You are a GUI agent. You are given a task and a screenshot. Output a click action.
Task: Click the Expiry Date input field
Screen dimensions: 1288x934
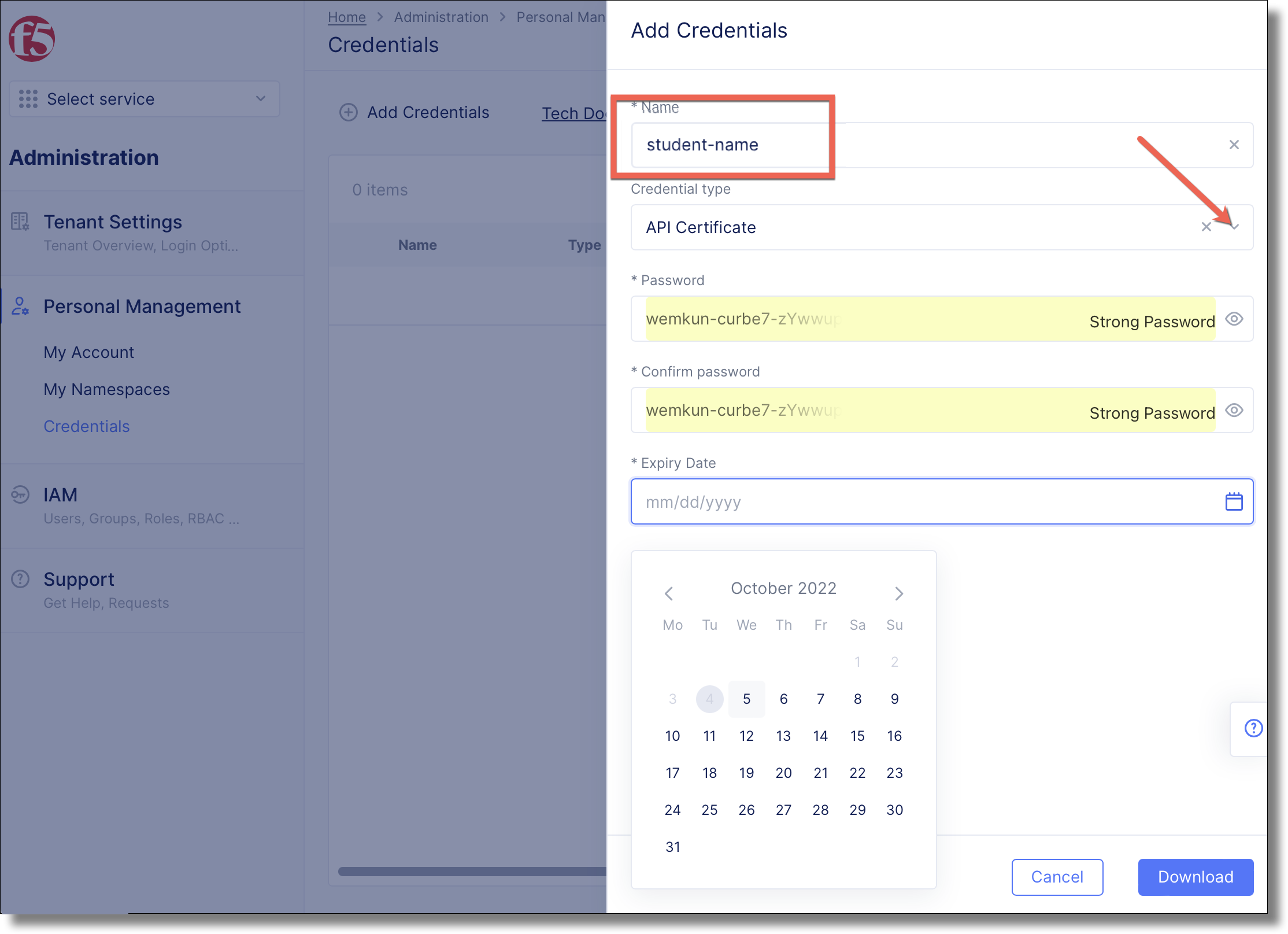(942, 501)
